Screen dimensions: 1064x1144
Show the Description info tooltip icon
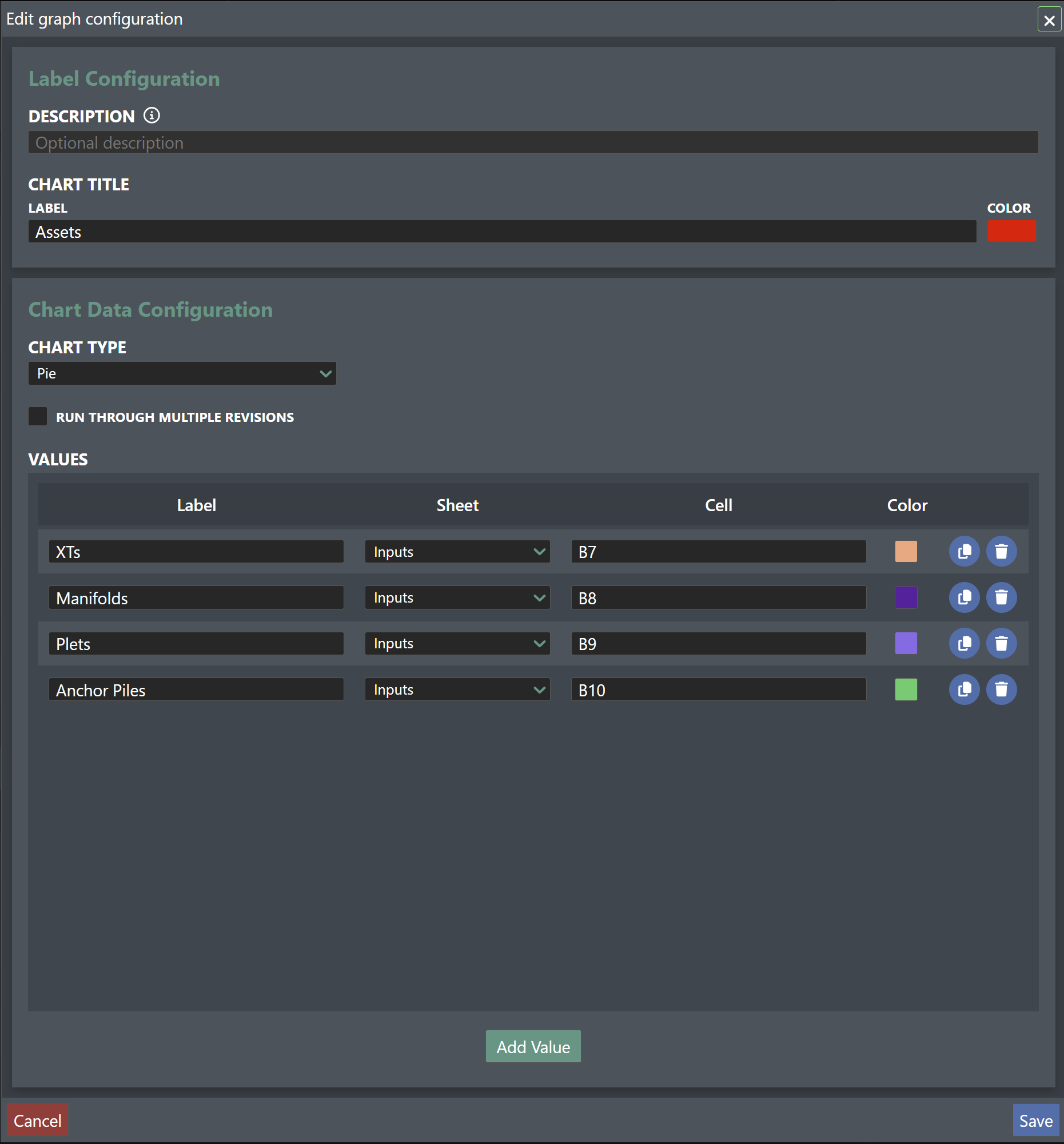tap(152, 115)
